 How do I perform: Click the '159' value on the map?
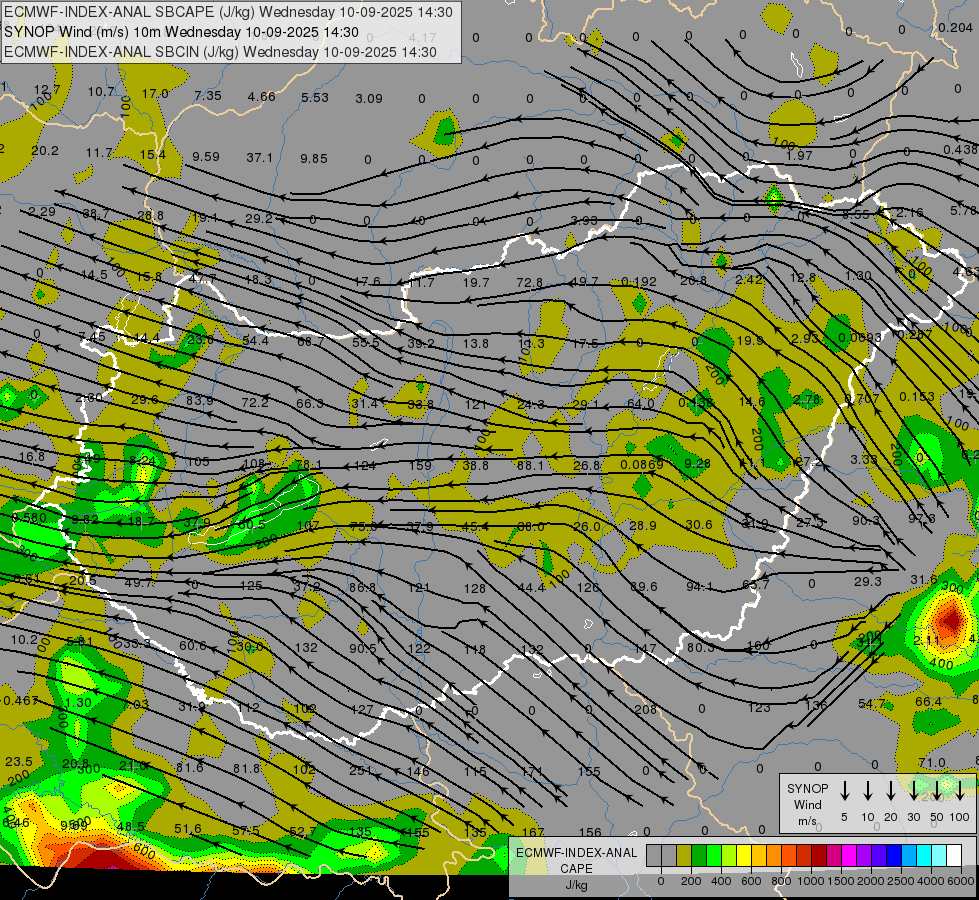click(420, 465)
